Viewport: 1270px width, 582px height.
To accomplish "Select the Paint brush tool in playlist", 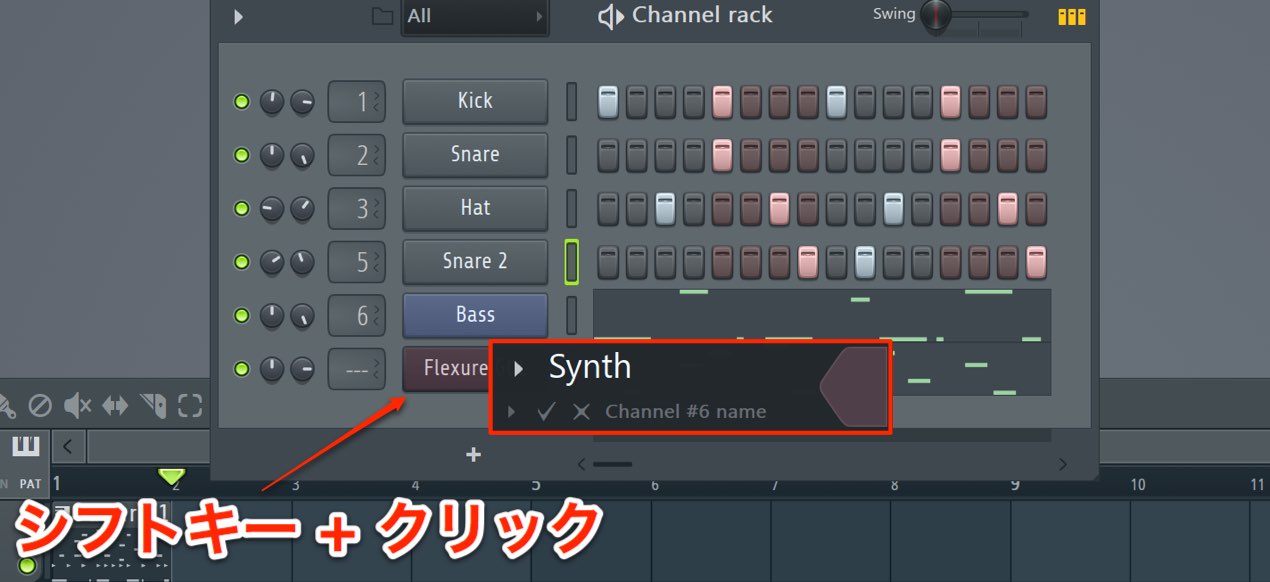I will coord(7,405).
